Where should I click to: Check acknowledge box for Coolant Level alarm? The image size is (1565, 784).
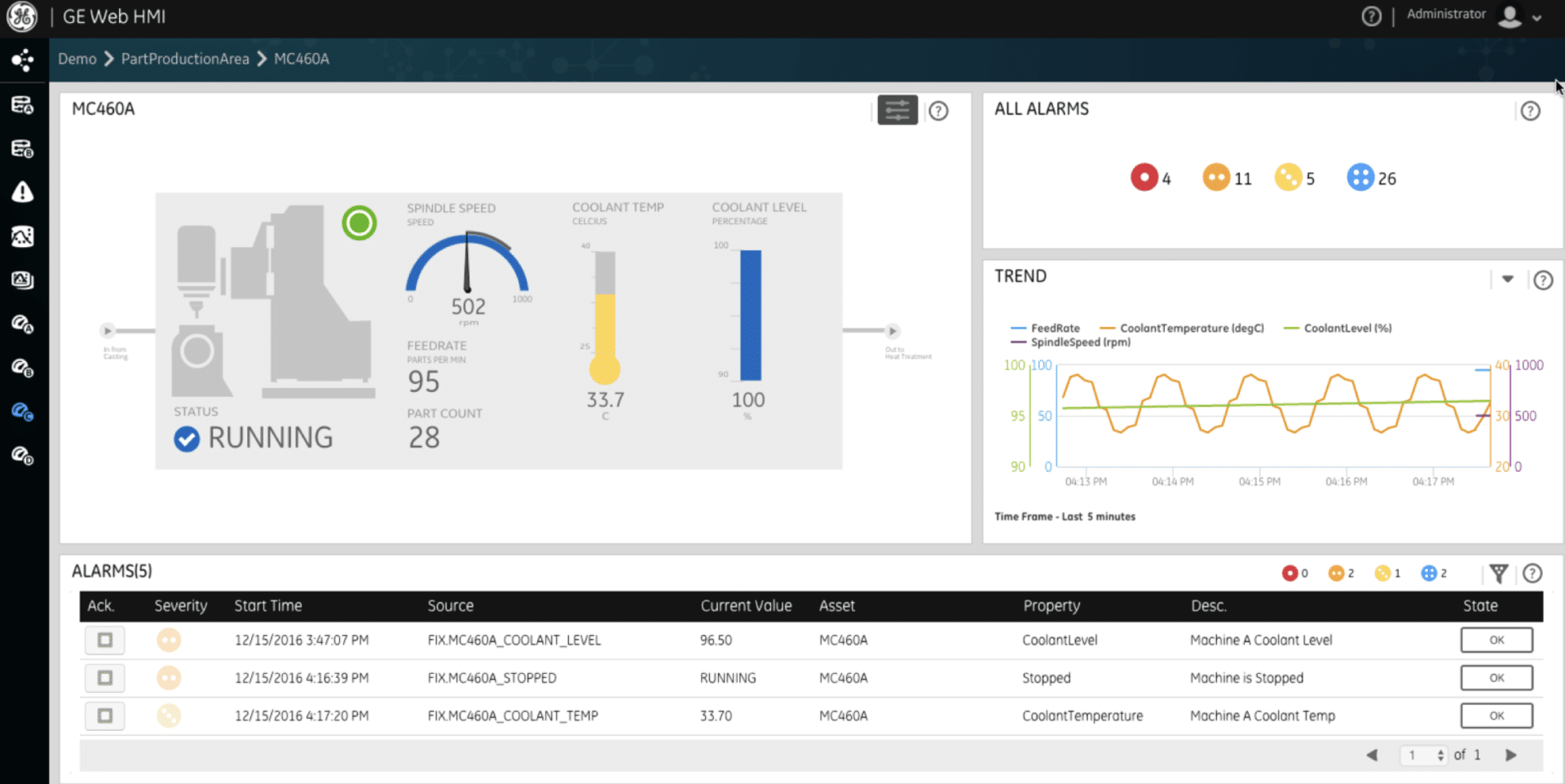coord(105,640)
